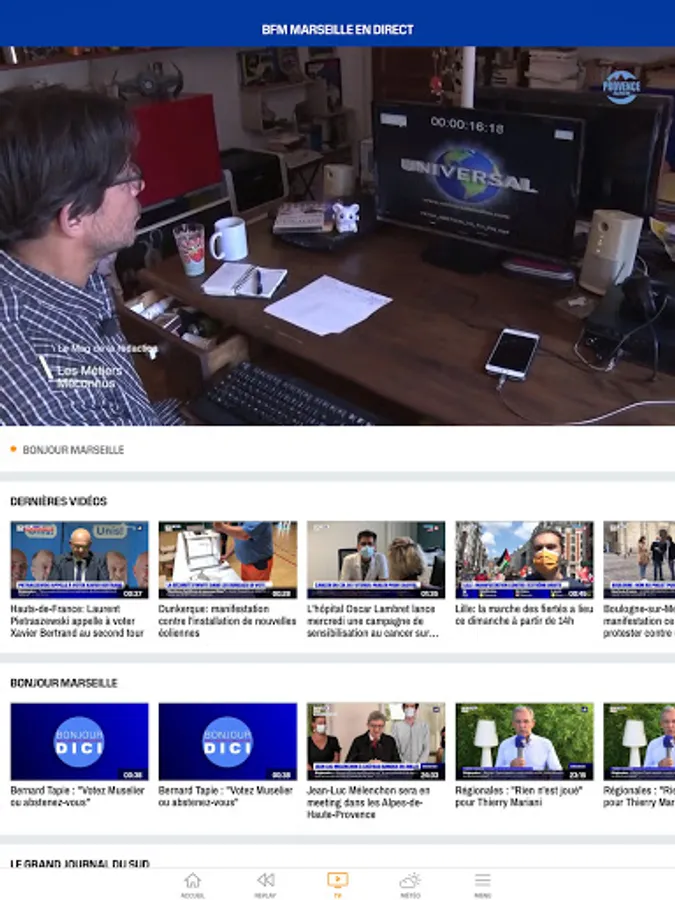Viewport: 675px width, 900px height.
Task: Open the Laurent Pietraszewski video thumbnail
Action: (x=79, y=560)
